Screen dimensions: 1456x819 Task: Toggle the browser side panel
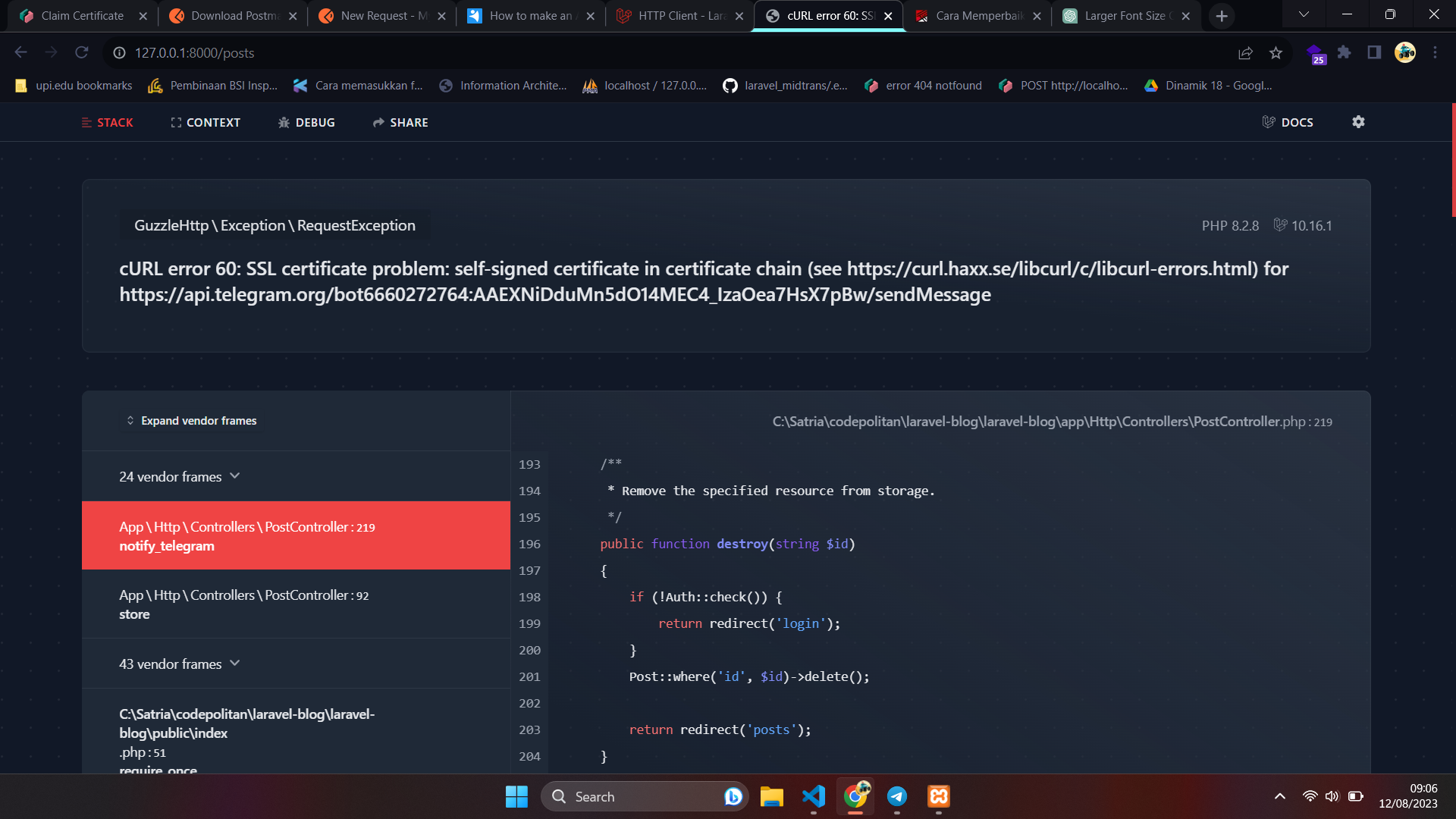click(1373, 52)
